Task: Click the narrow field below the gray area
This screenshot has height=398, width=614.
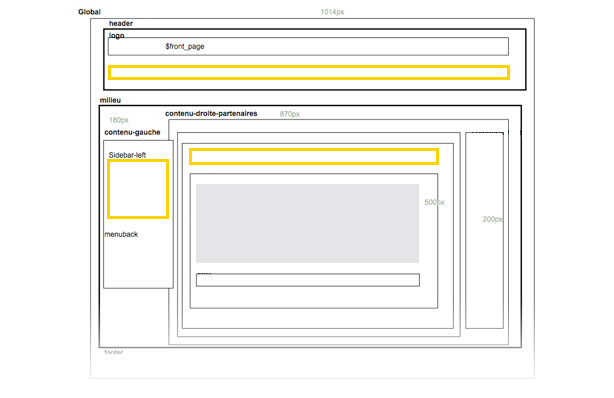Action: pyautogui.click(x=308, y=280)
